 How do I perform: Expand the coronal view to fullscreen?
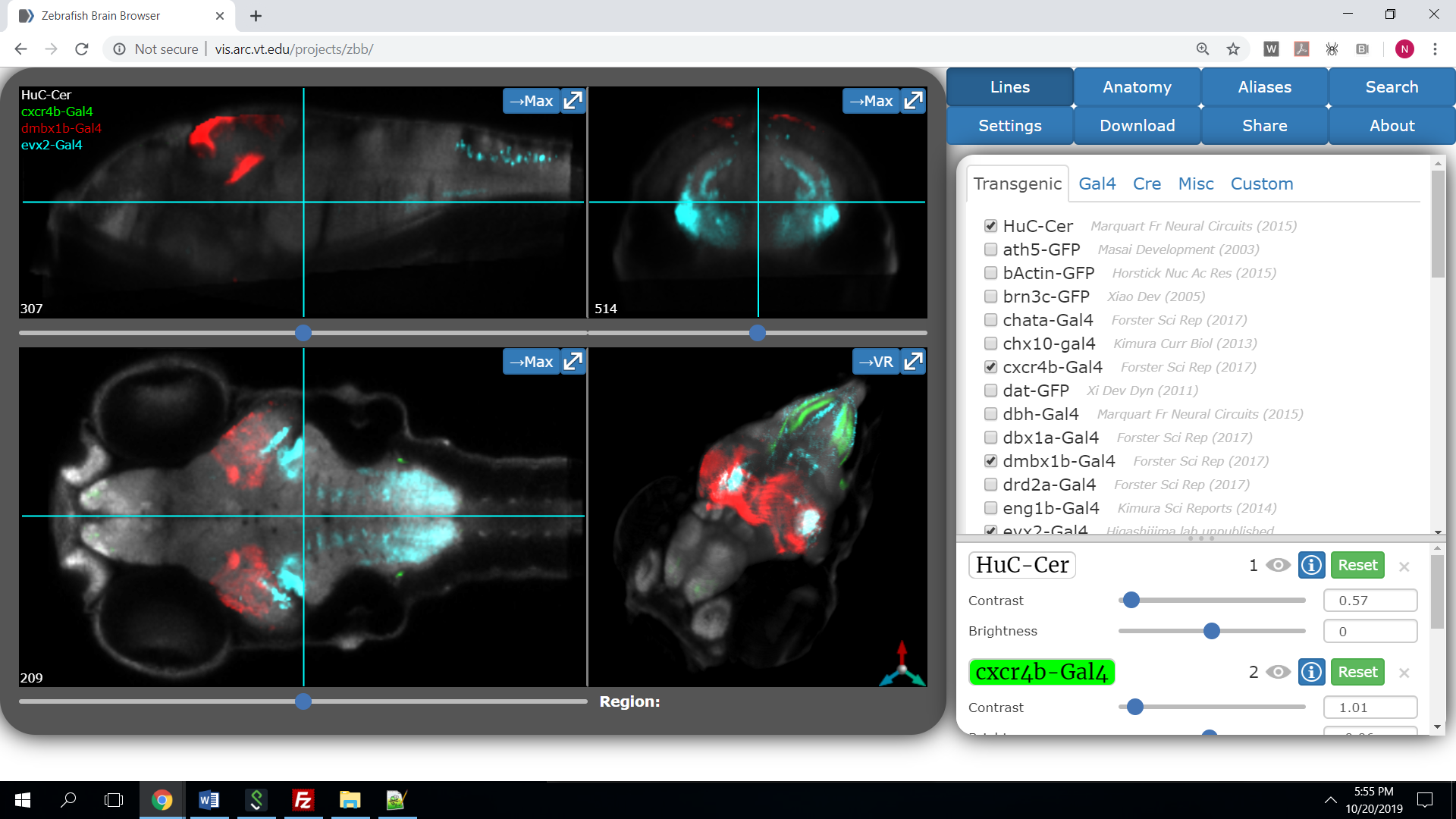(914, 101)
